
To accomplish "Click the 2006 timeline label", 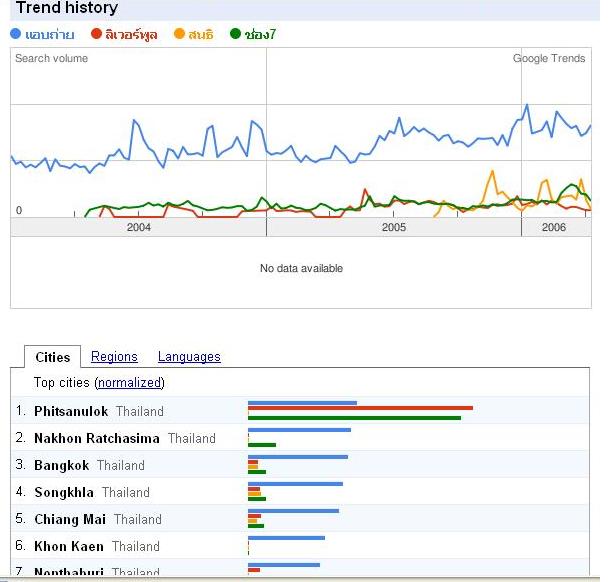I will click(554, 227).
